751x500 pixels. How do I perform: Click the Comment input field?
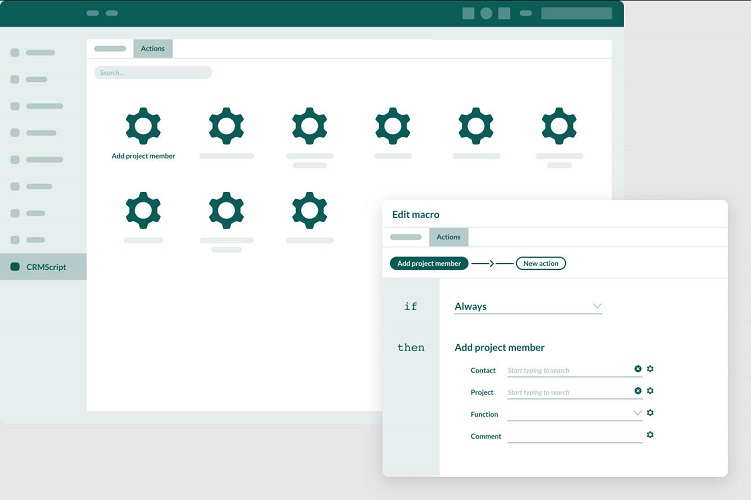click(575, 436)
